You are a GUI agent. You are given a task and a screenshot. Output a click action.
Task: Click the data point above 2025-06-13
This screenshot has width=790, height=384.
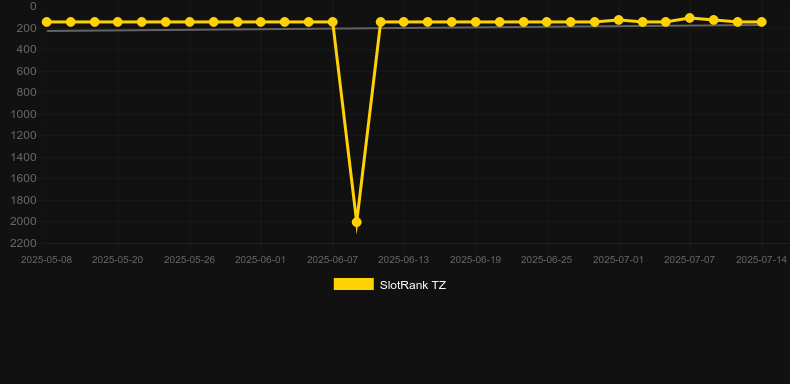(x=404, y=22)
